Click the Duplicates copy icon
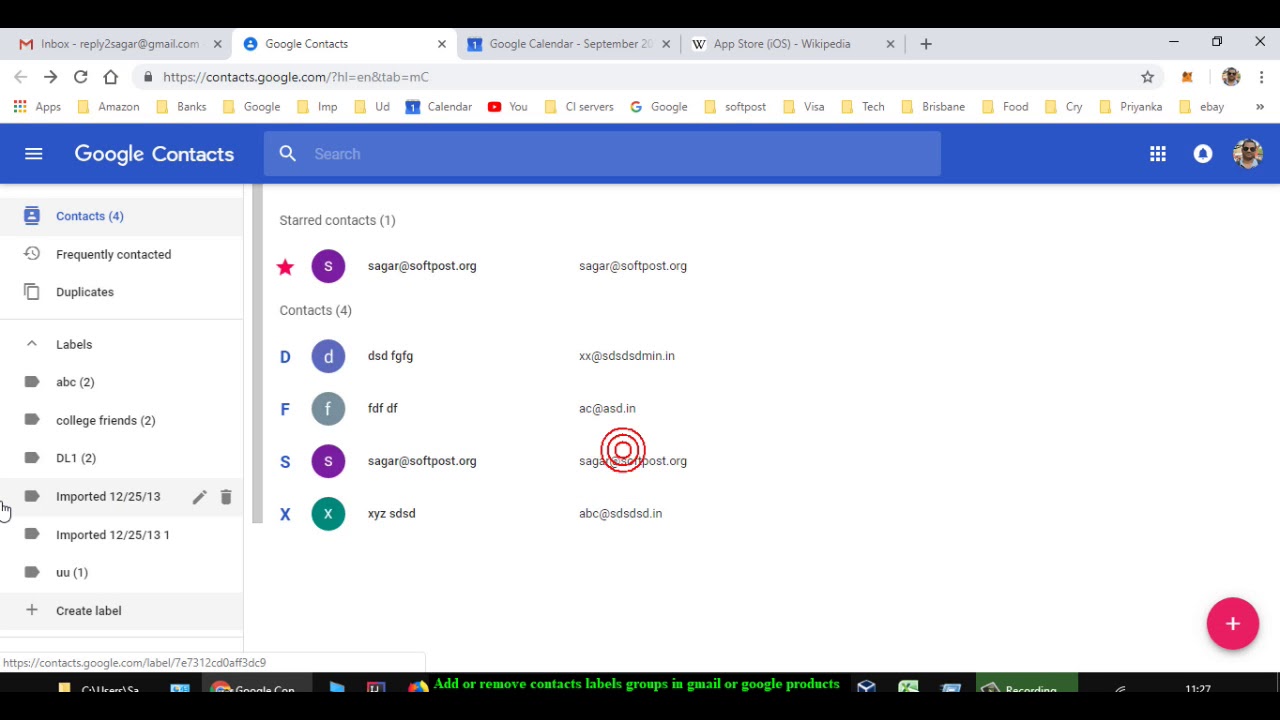 (32, 291)
